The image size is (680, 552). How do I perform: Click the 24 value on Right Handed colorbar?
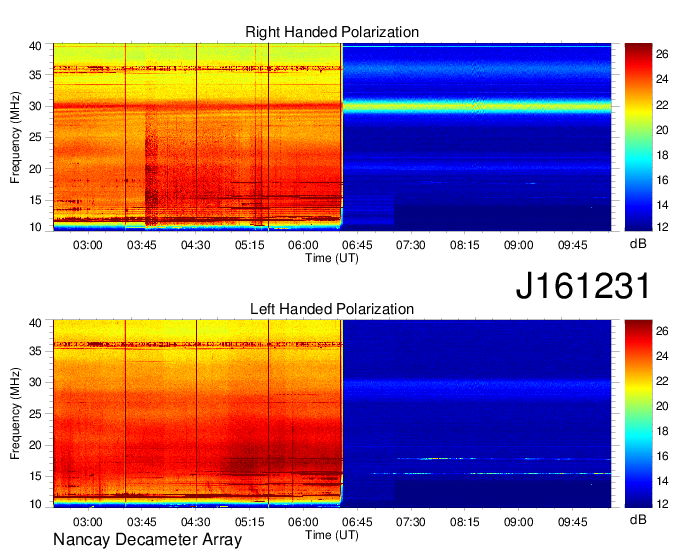(x=662, y=79)
